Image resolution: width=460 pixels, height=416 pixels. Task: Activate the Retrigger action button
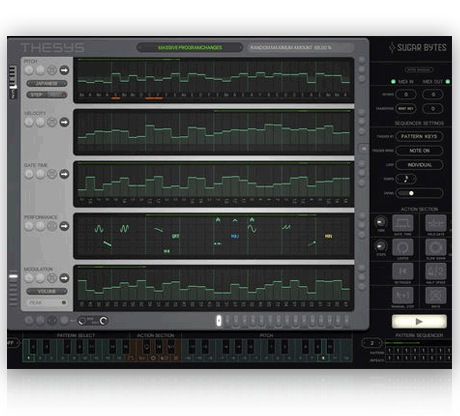pyautogui.click(x=403, y=271)
